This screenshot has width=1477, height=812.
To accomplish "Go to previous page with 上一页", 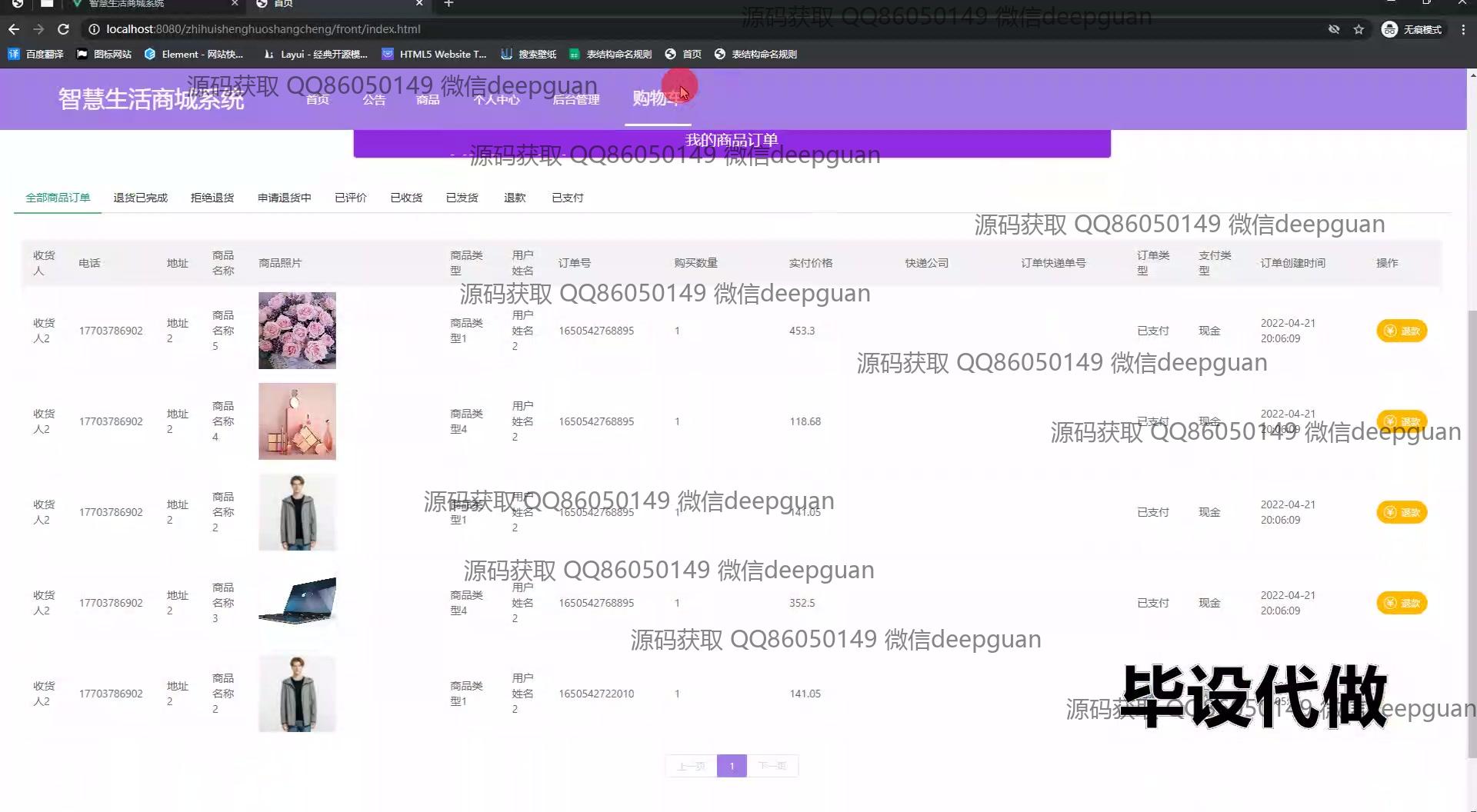I will 691,766.
